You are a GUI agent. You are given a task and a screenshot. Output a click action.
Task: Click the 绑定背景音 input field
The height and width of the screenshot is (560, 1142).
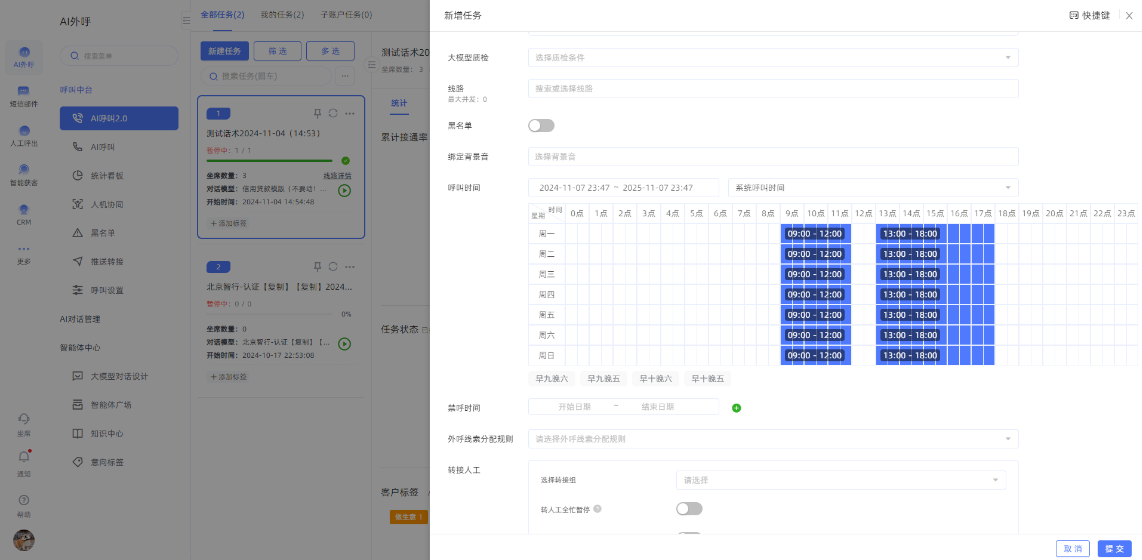[x=772, y=157]
